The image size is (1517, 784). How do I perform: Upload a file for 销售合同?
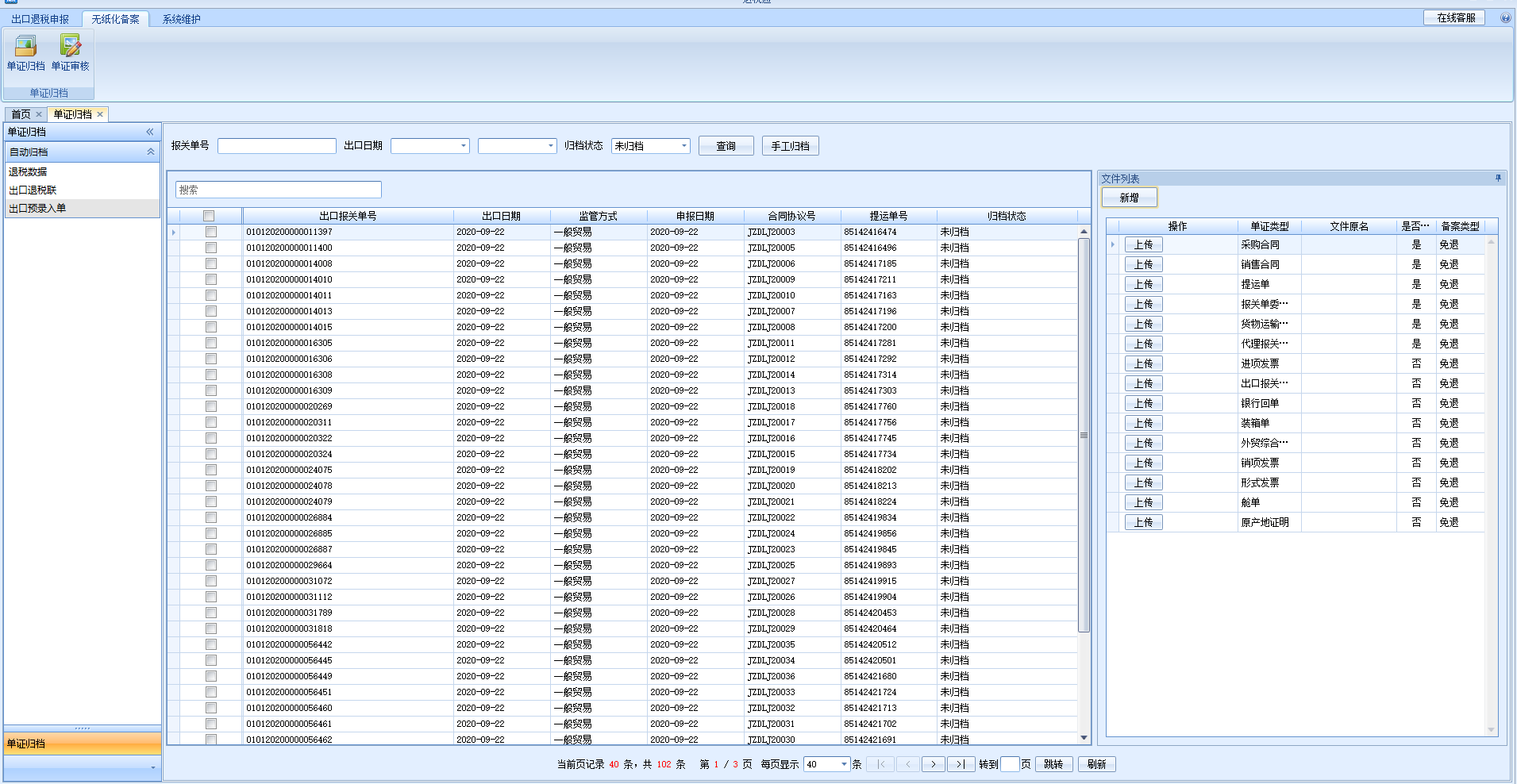[1143, 264]
